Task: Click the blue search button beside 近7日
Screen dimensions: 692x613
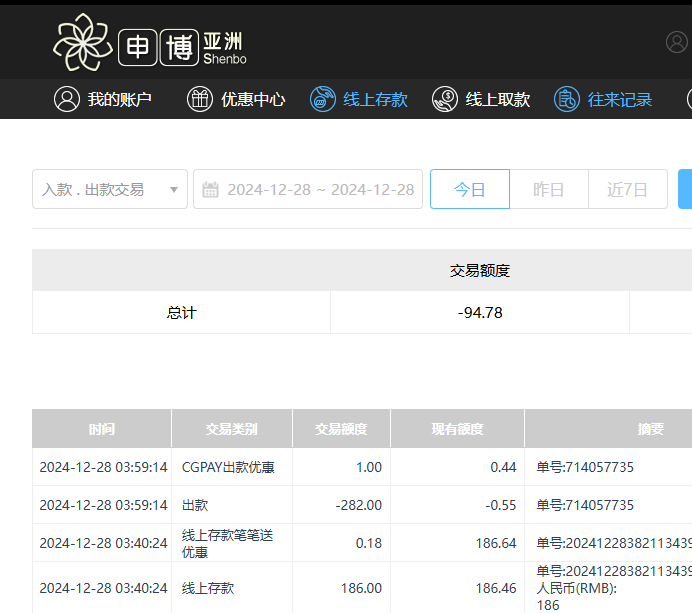Action: coord(685,189)
